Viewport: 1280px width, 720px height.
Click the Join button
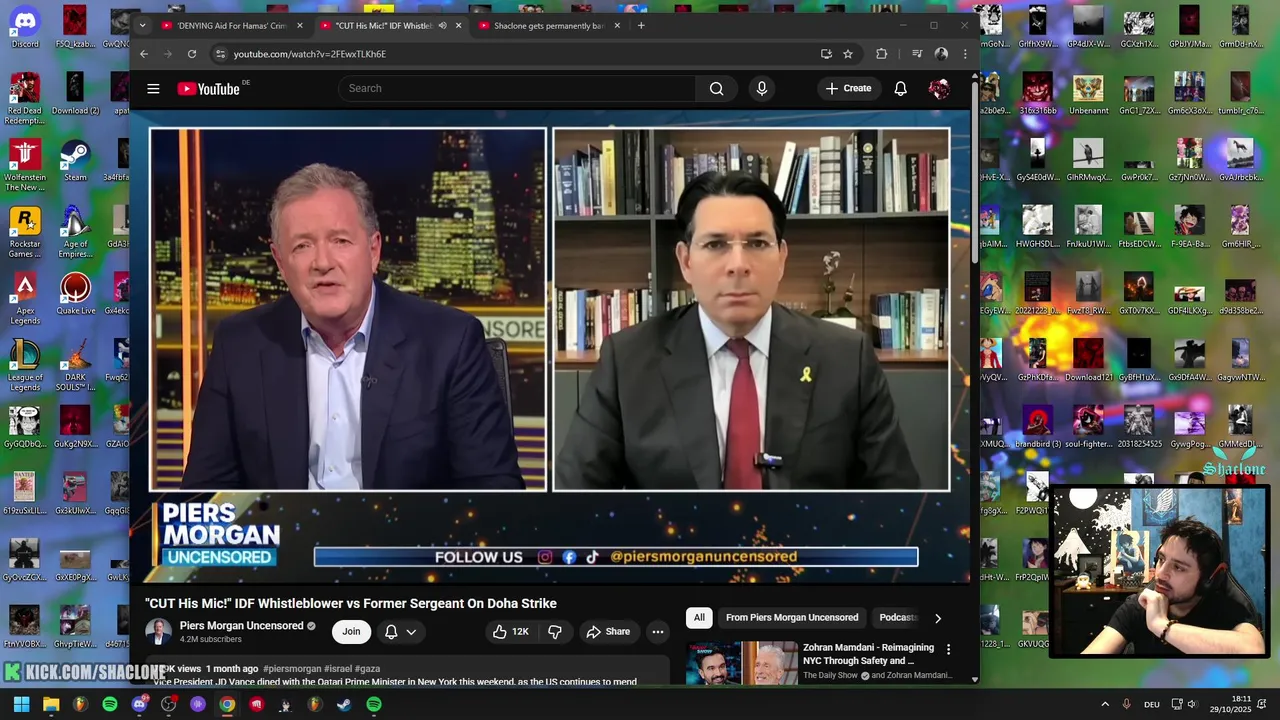click(351, 632)
